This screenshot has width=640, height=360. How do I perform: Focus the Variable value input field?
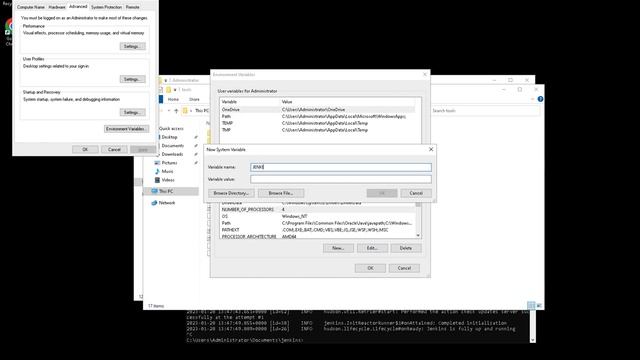pos(341,179)
